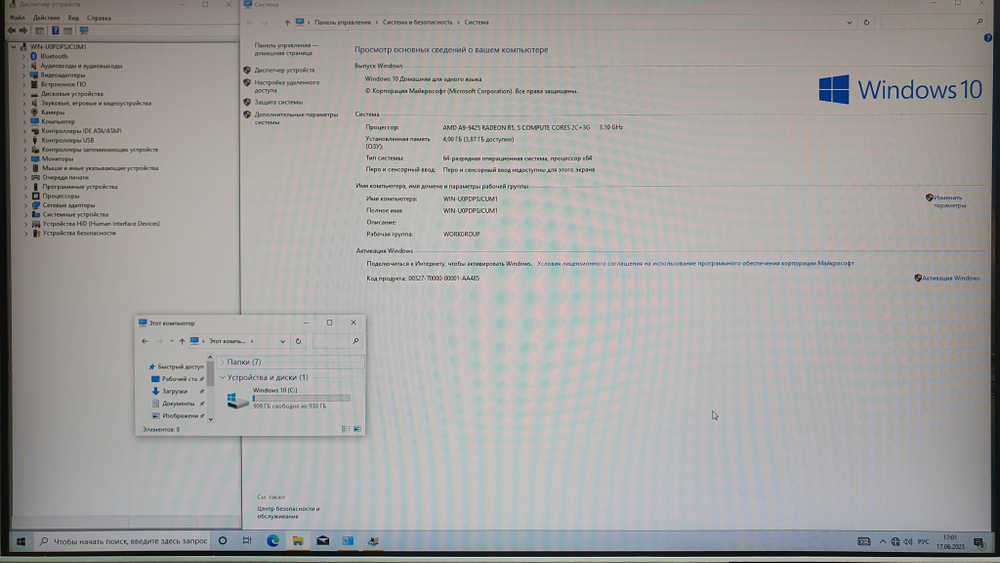This screenshot has height=563, width=1000.
Task: Open the Вид menu in Device Manager
Action: 73,18
